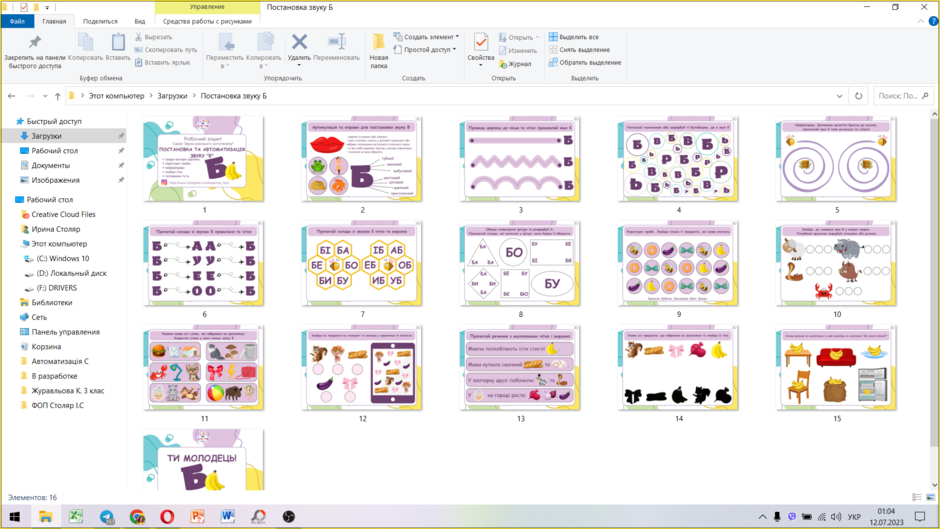Viewport: 940px width, 529px height.
Task: Open the Вид ribbon tab
Action: click(x=140, y=21)
